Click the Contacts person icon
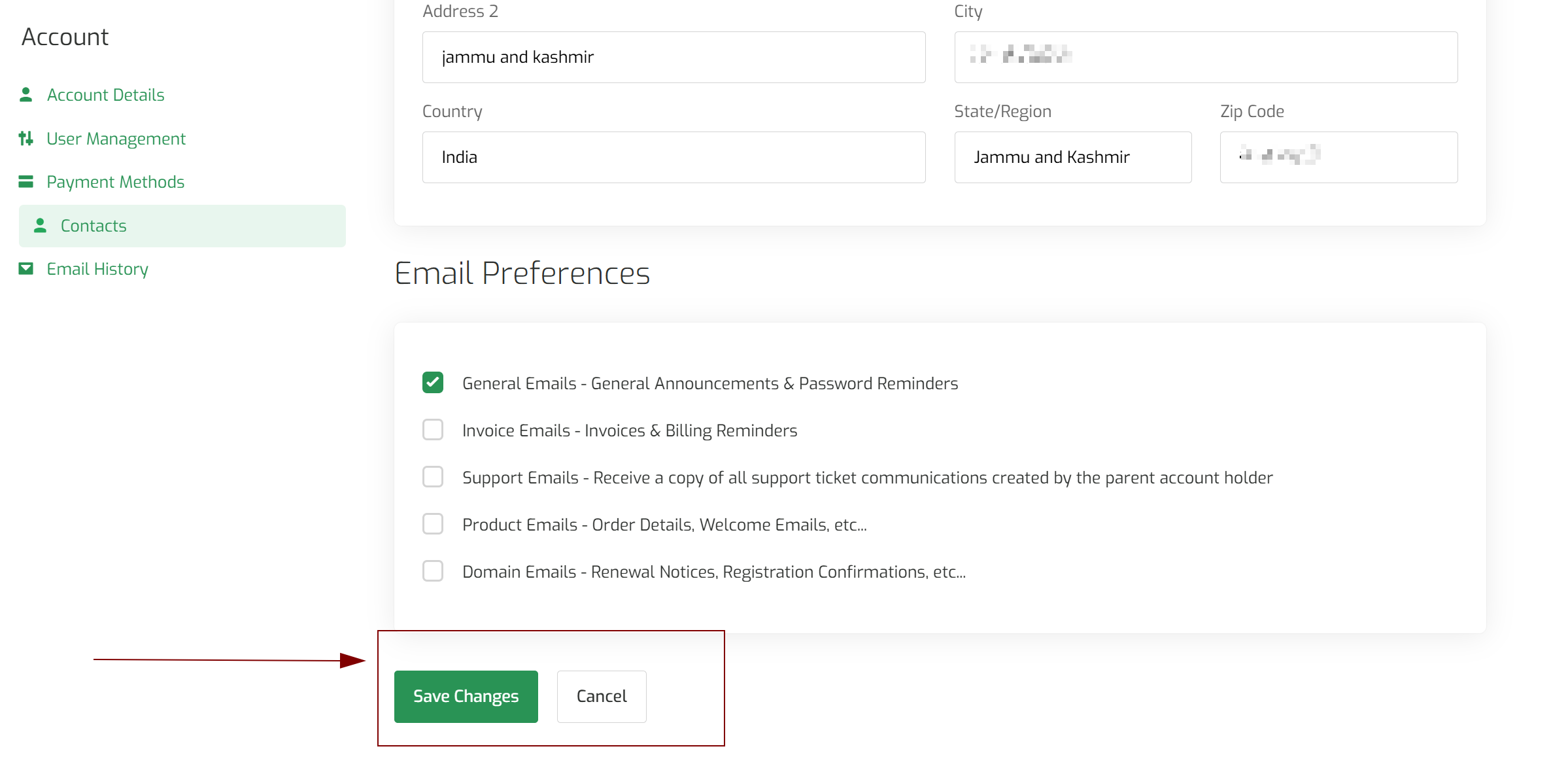The image size is (1568, 772). coord(40,226)
